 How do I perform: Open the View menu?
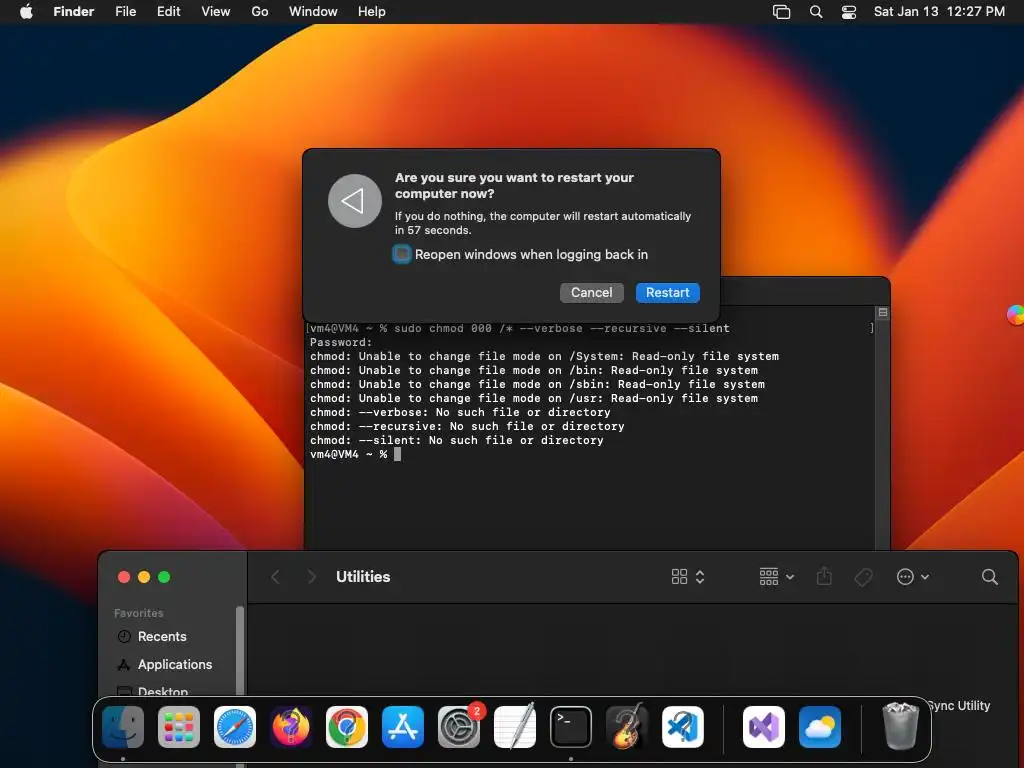click(216, 11)
